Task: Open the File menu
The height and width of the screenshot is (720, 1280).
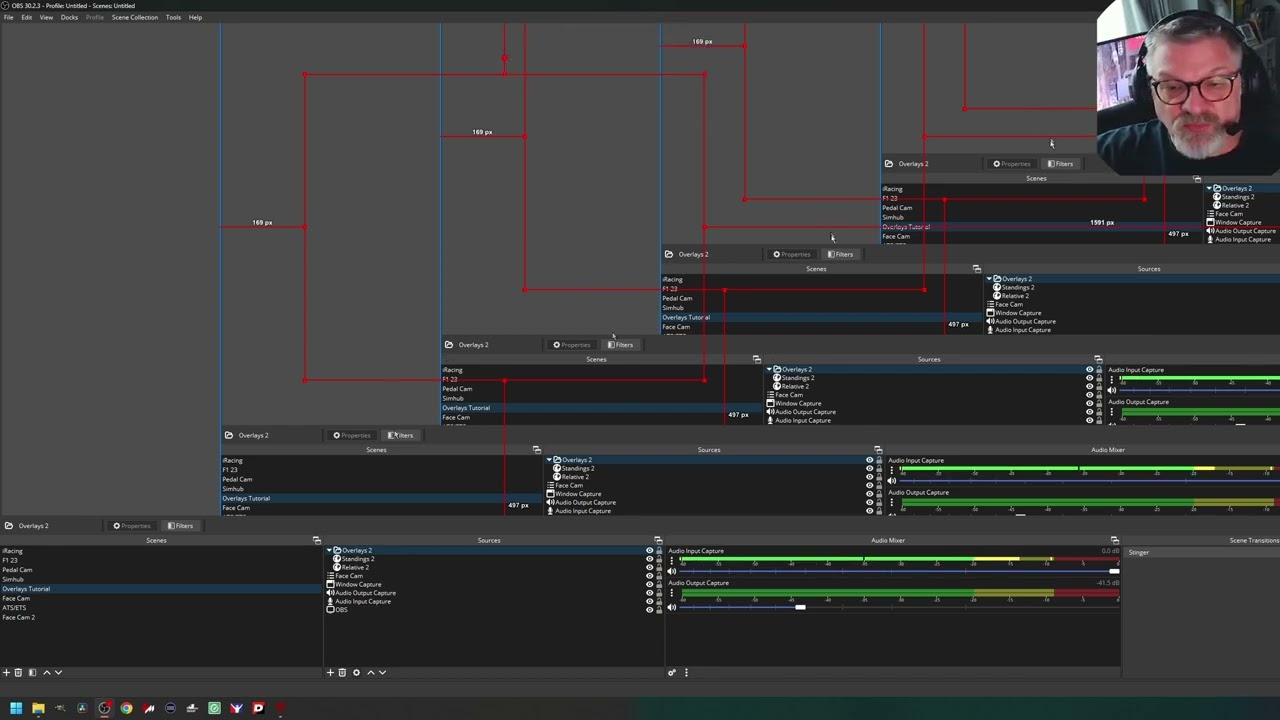Action: [x=8, y=17]
